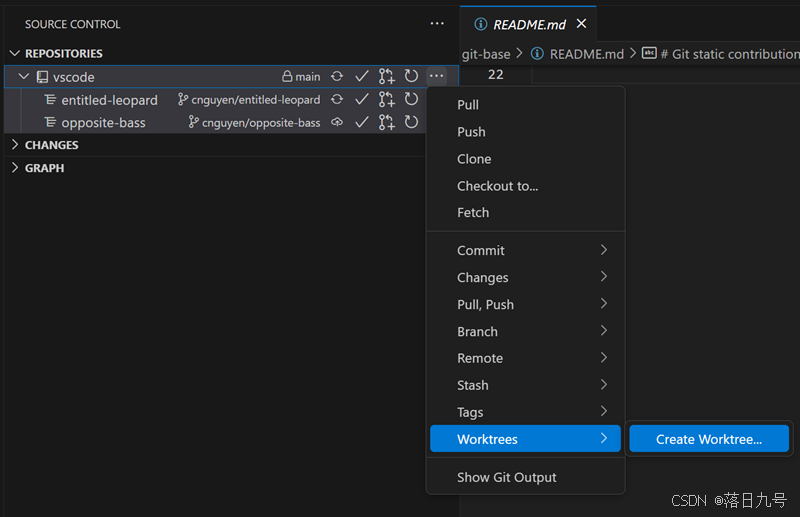Viewport: 800px width, 517px height.
Task: Commit checkmark for vscode repository
Action: point(362,77)
